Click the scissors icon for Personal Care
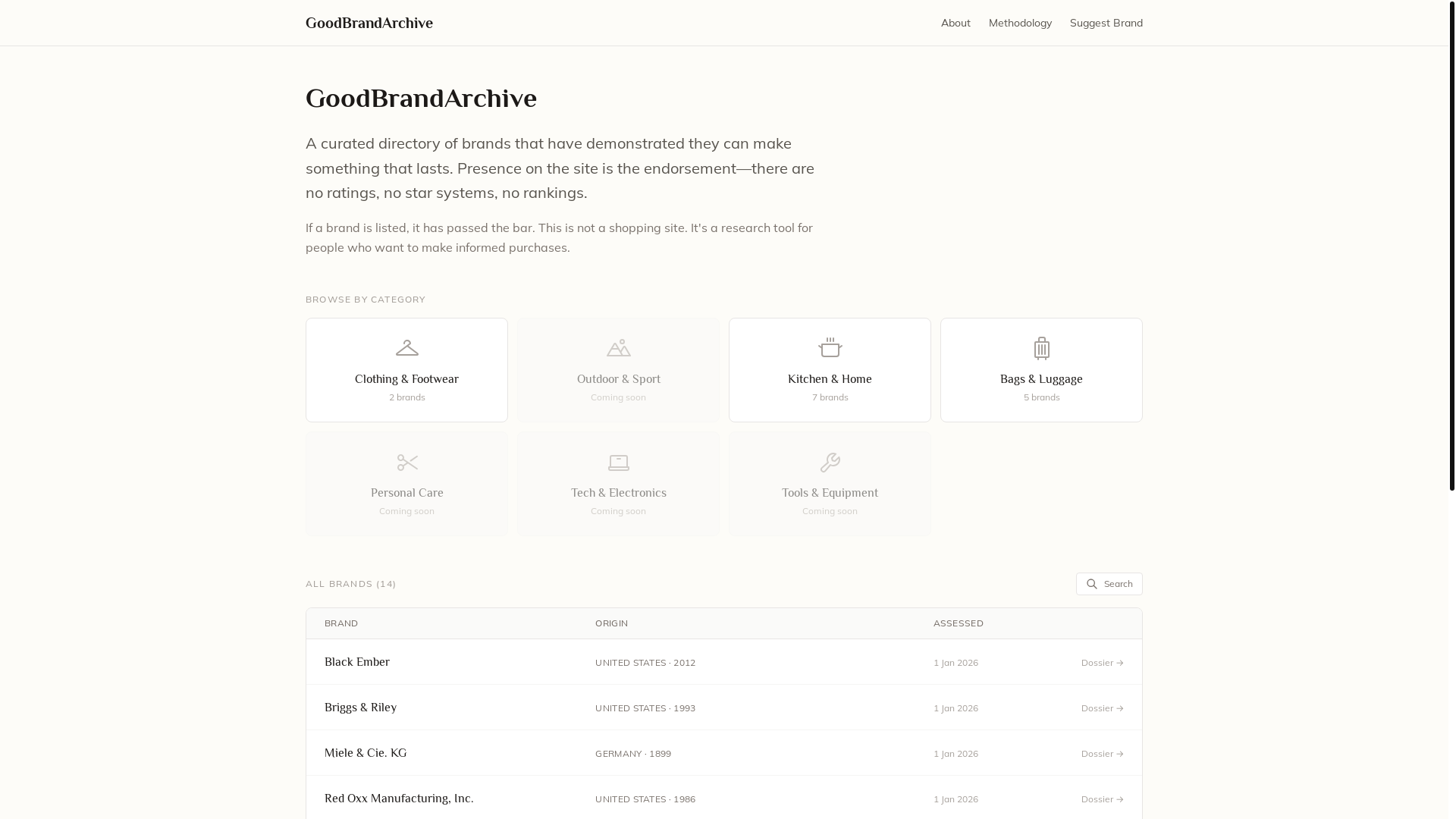 click(407, 463)
